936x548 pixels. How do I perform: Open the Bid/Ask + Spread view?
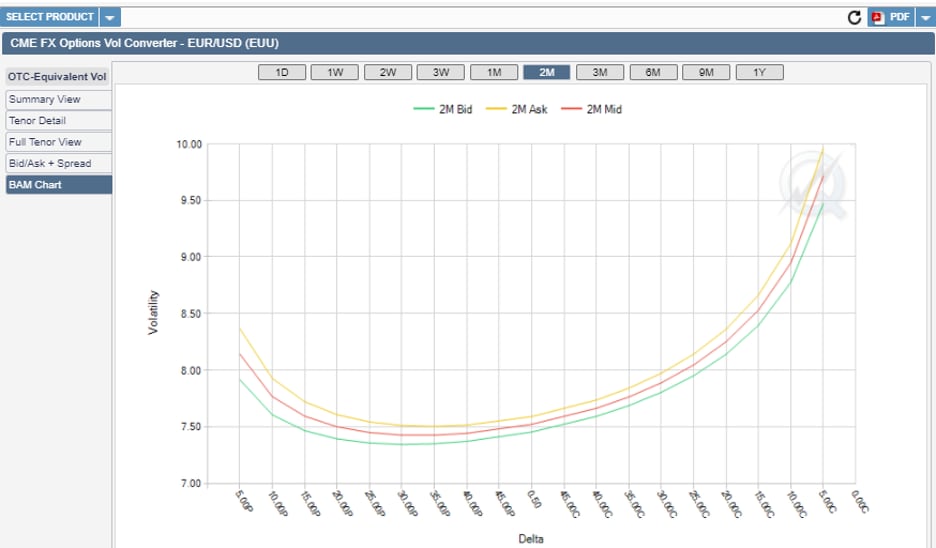tap(58, 163)
